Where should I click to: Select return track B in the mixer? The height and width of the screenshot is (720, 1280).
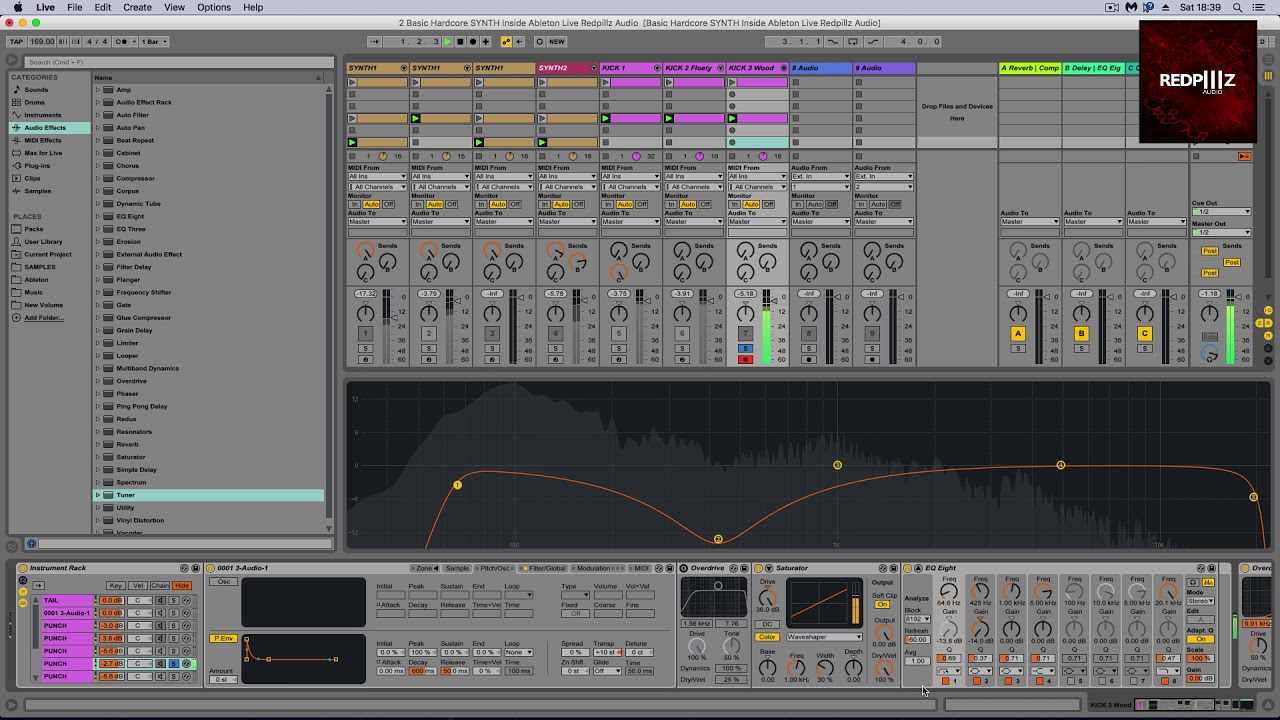click(1081, 334)
